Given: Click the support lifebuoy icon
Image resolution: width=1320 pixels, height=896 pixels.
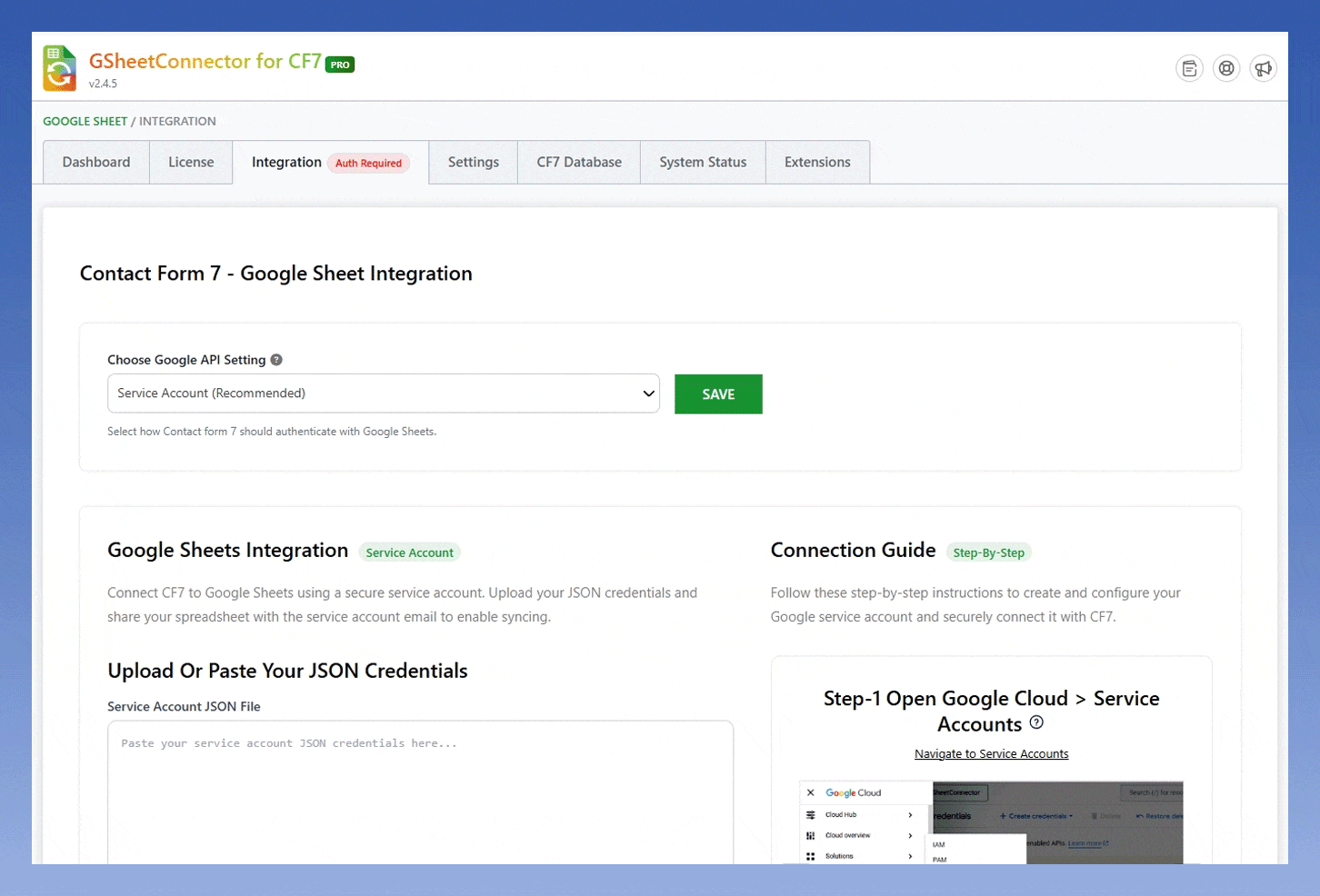Looking at the screenshot, I should 1226,68.
